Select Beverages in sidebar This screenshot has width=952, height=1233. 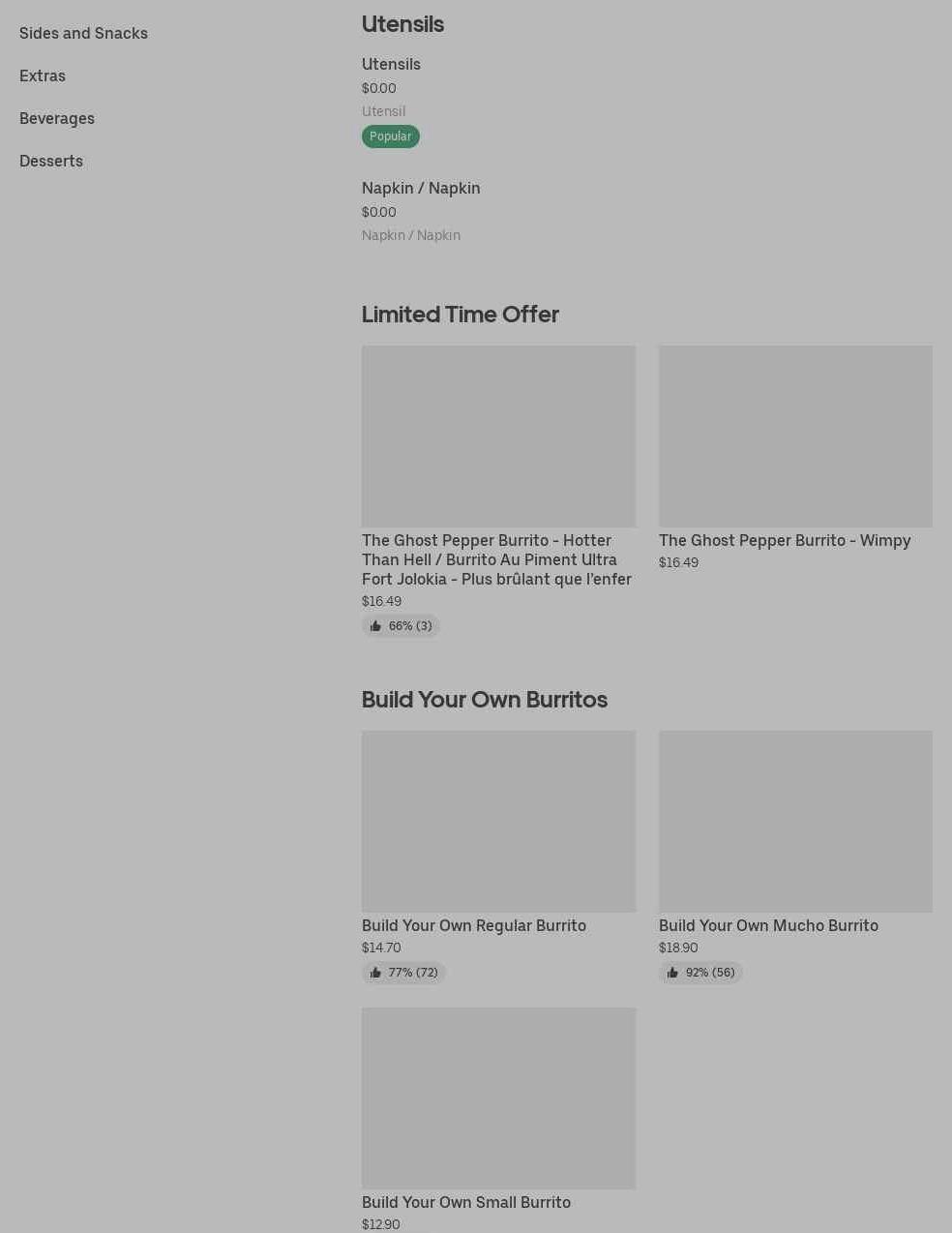57,118
